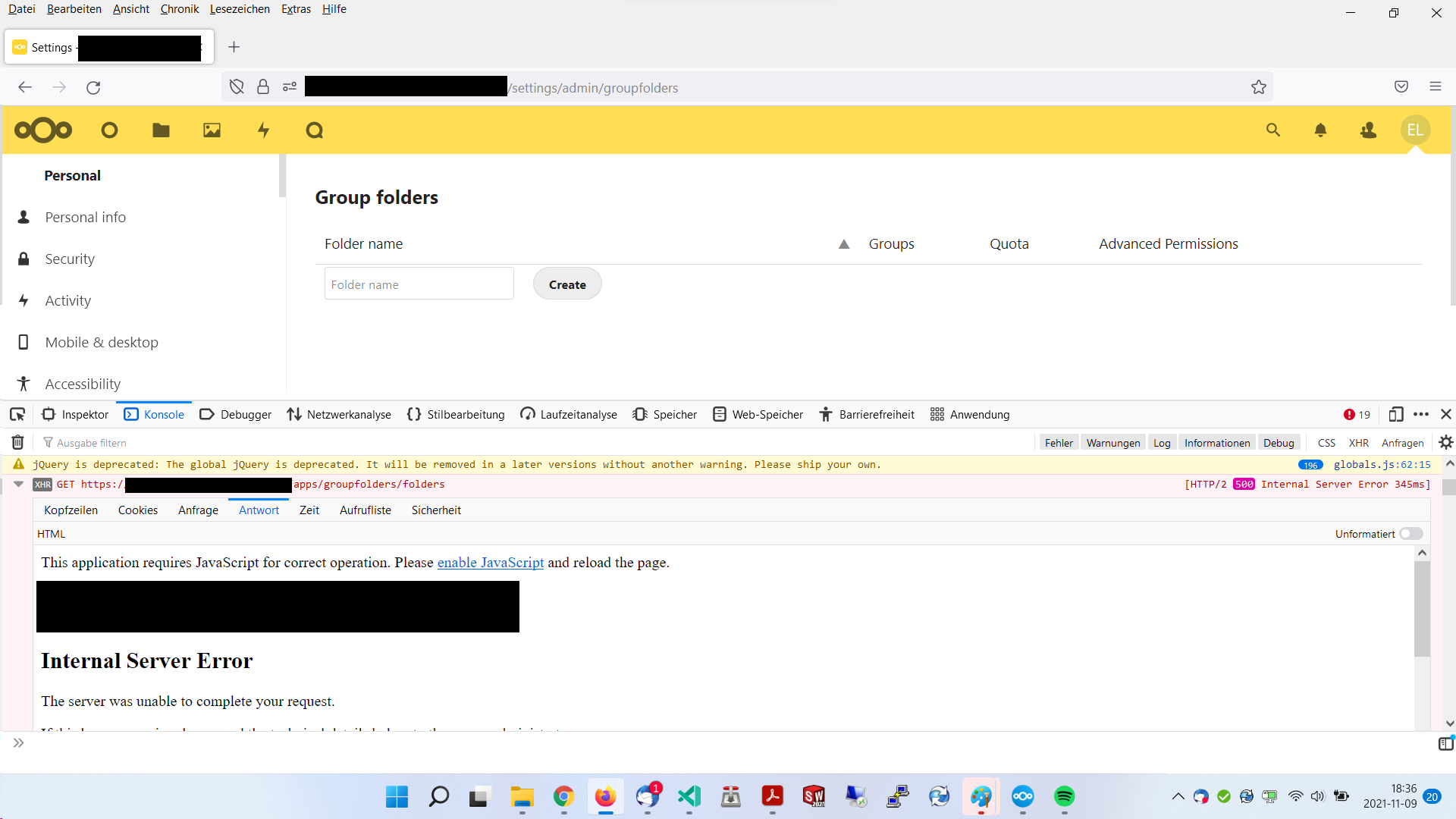This screenshot has width=1456, height=819.
Task: Type in the Folder name field
Action: coord(419,284)
